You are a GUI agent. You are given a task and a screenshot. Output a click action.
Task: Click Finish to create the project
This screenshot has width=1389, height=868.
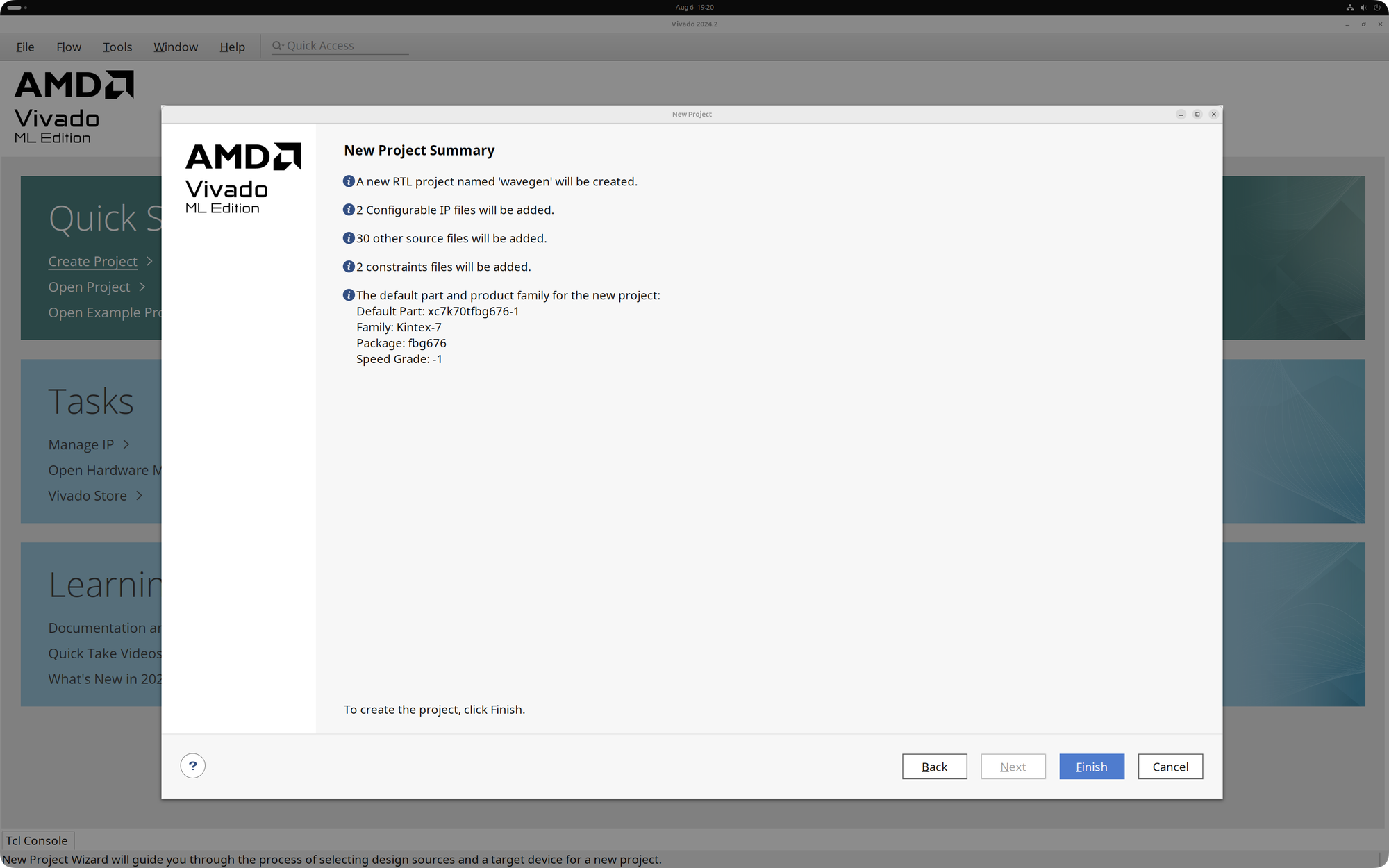tap(1091, 767)
